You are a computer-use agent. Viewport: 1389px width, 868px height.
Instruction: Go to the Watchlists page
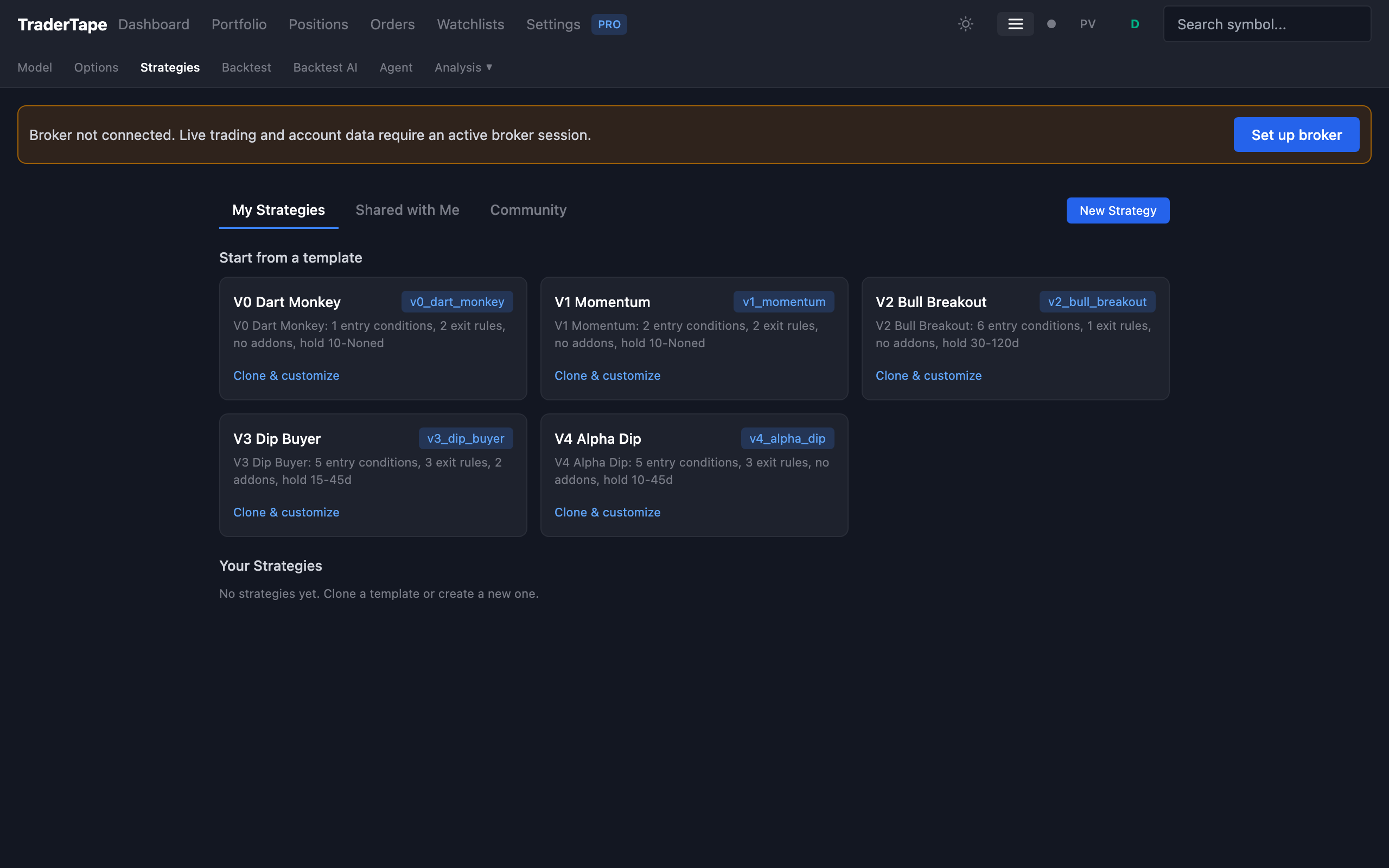click(x=470, y=25)
